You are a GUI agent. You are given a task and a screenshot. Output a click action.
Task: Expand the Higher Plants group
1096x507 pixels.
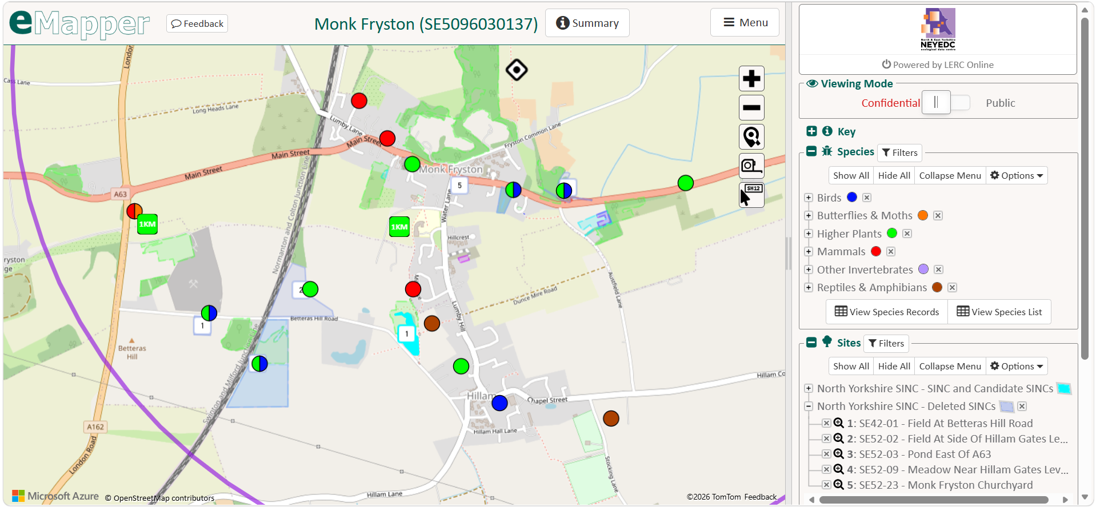(809, 234)
